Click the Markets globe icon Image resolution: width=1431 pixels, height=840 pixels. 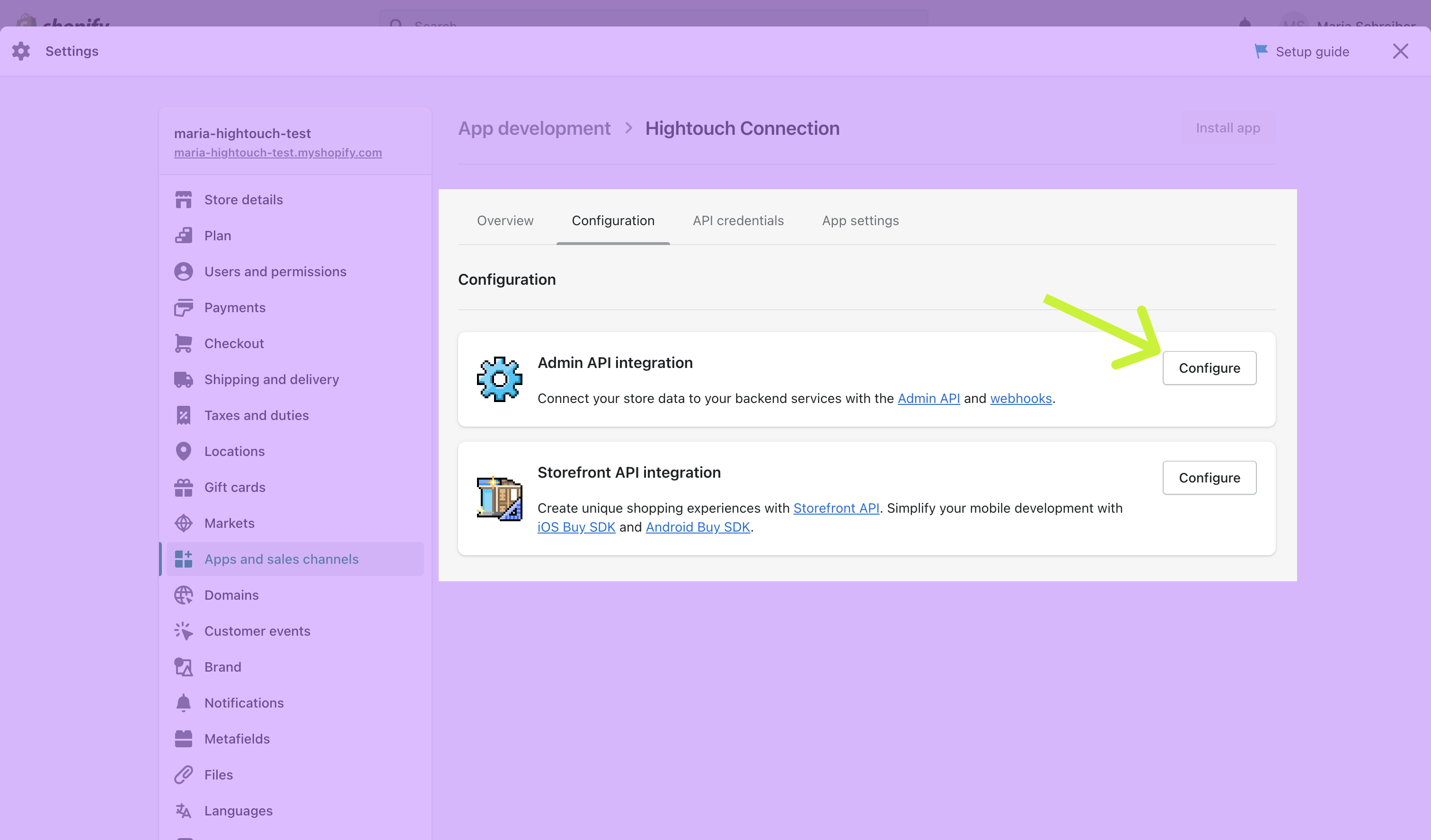(184, 523)
